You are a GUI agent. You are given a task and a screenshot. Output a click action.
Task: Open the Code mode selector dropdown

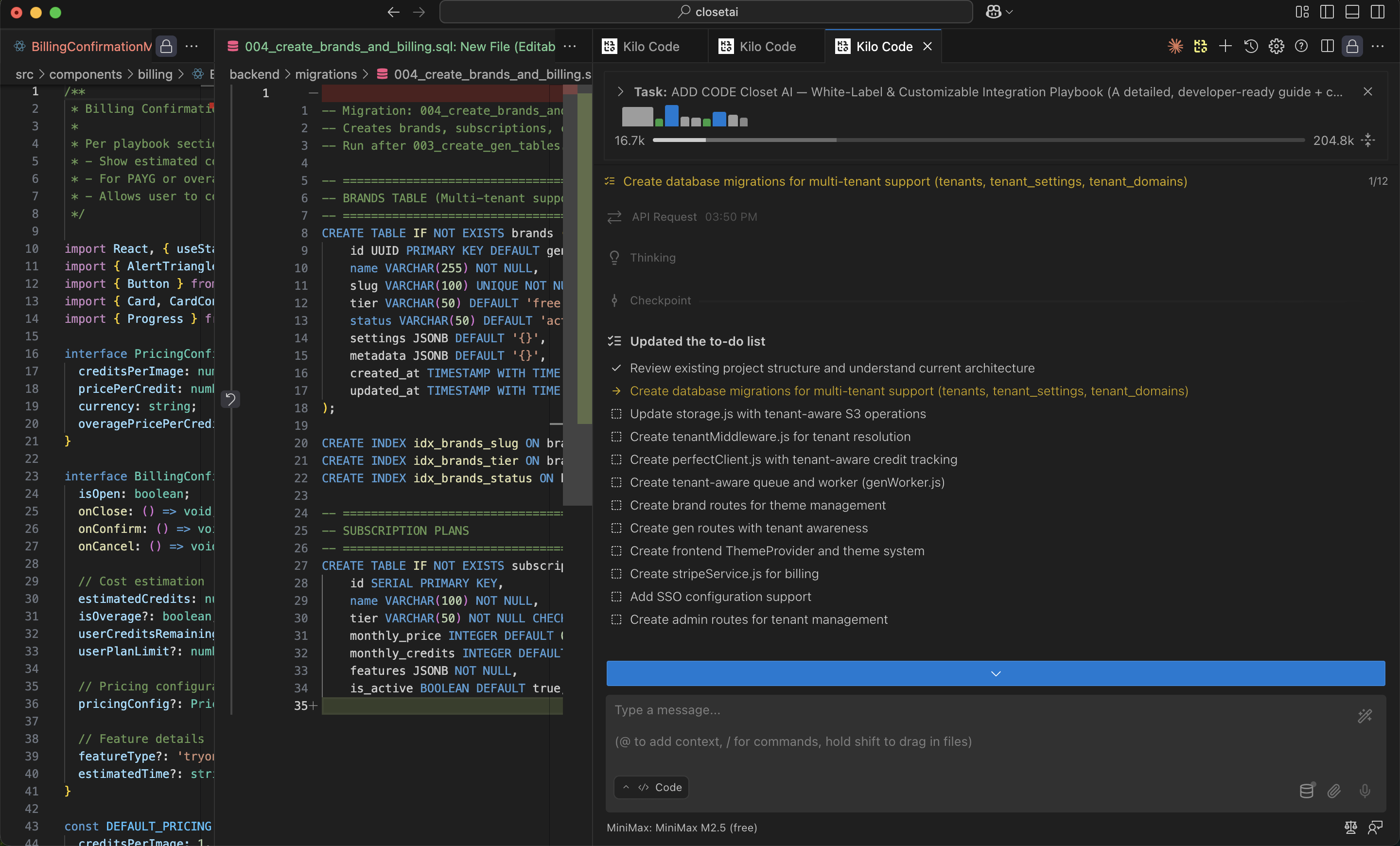pos(651,787)
